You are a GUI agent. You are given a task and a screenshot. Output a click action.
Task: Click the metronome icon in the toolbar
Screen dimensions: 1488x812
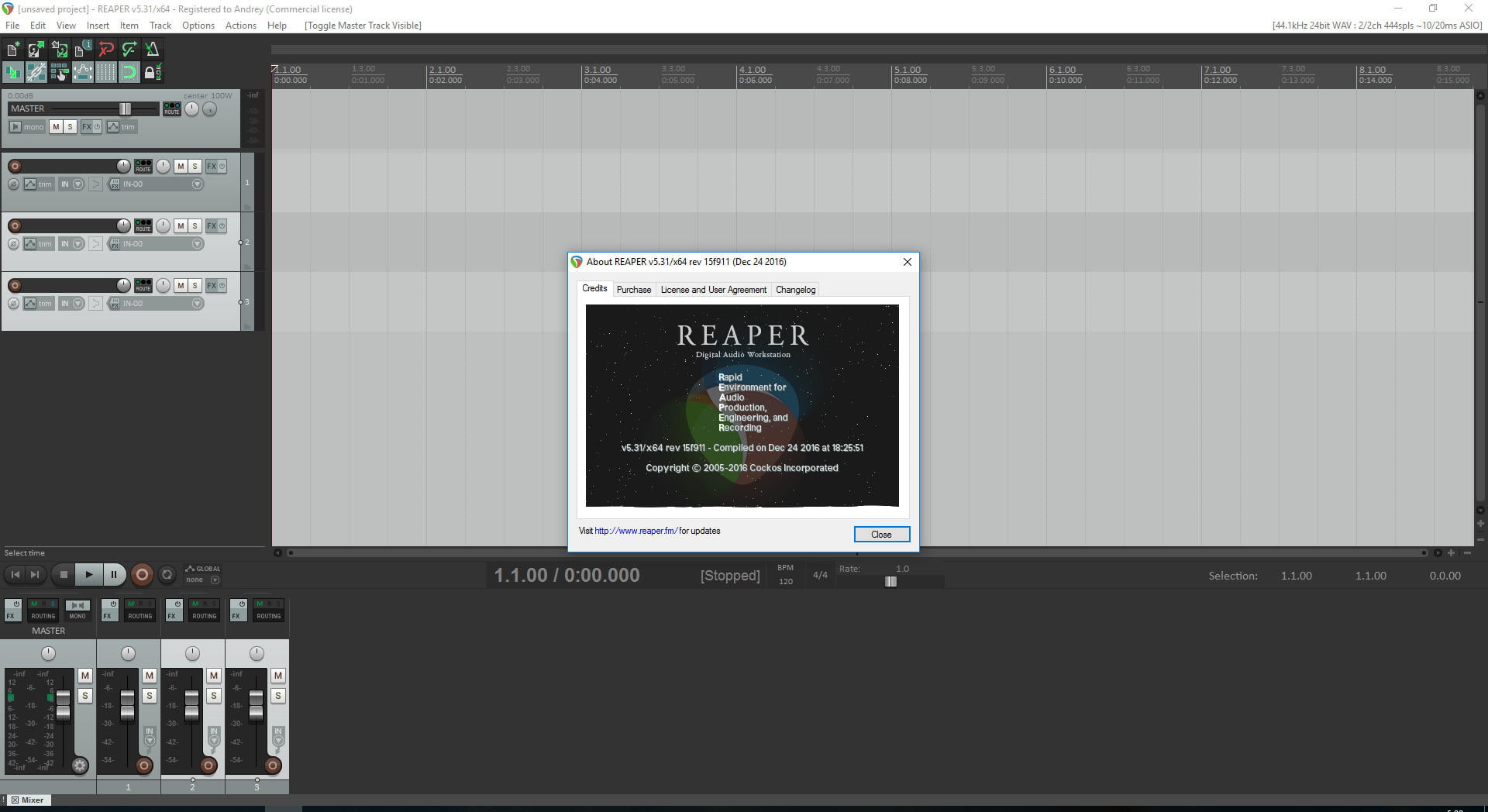[152, 50]
